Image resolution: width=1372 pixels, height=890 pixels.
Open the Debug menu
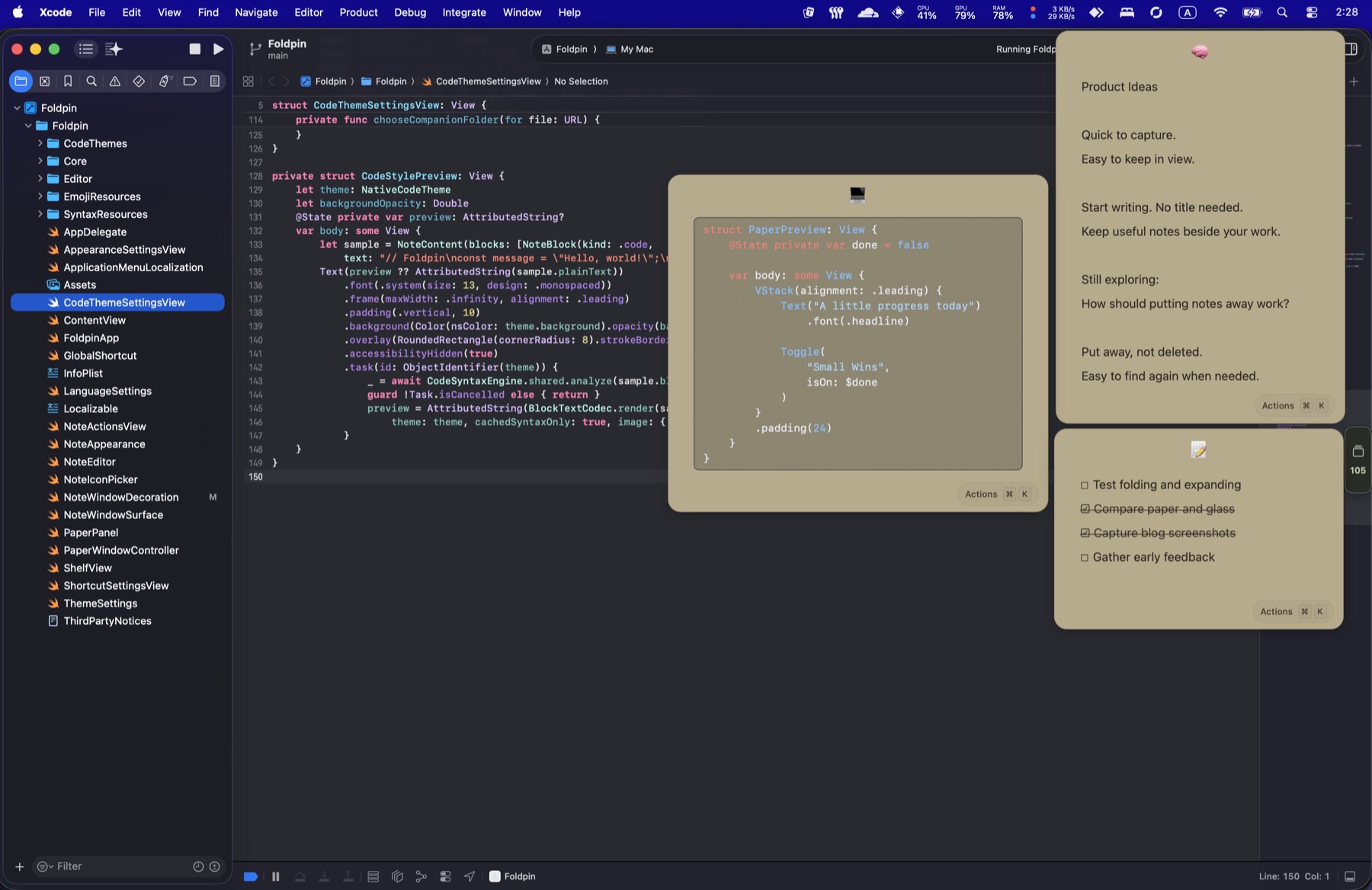(410, 12)
